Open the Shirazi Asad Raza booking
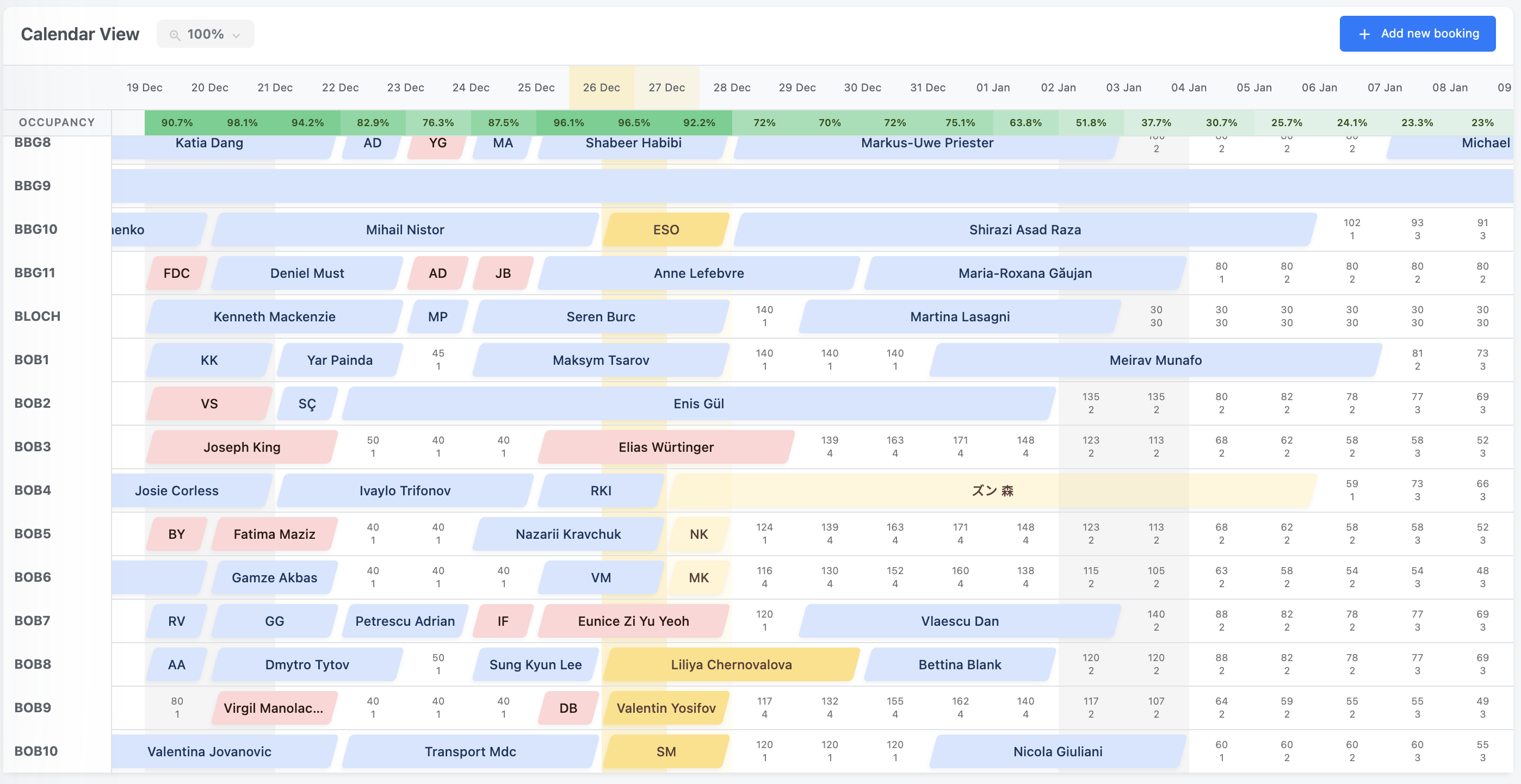 click(1024, 229)
